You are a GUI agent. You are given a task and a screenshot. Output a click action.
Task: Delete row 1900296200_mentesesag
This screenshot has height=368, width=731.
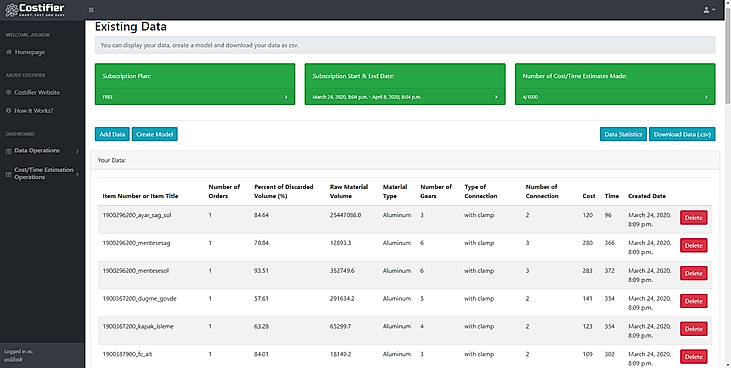(694, 245)
